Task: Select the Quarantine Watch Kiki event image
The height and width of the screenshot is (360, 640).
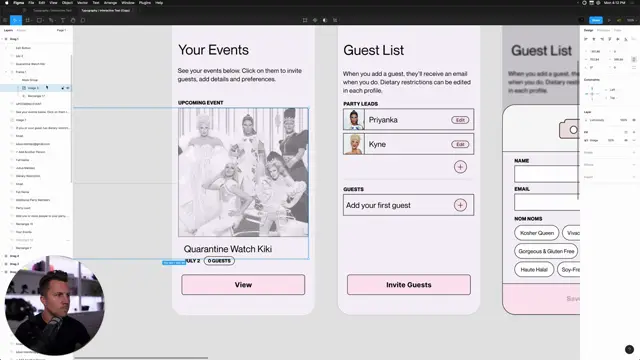Action: [243, 172]
